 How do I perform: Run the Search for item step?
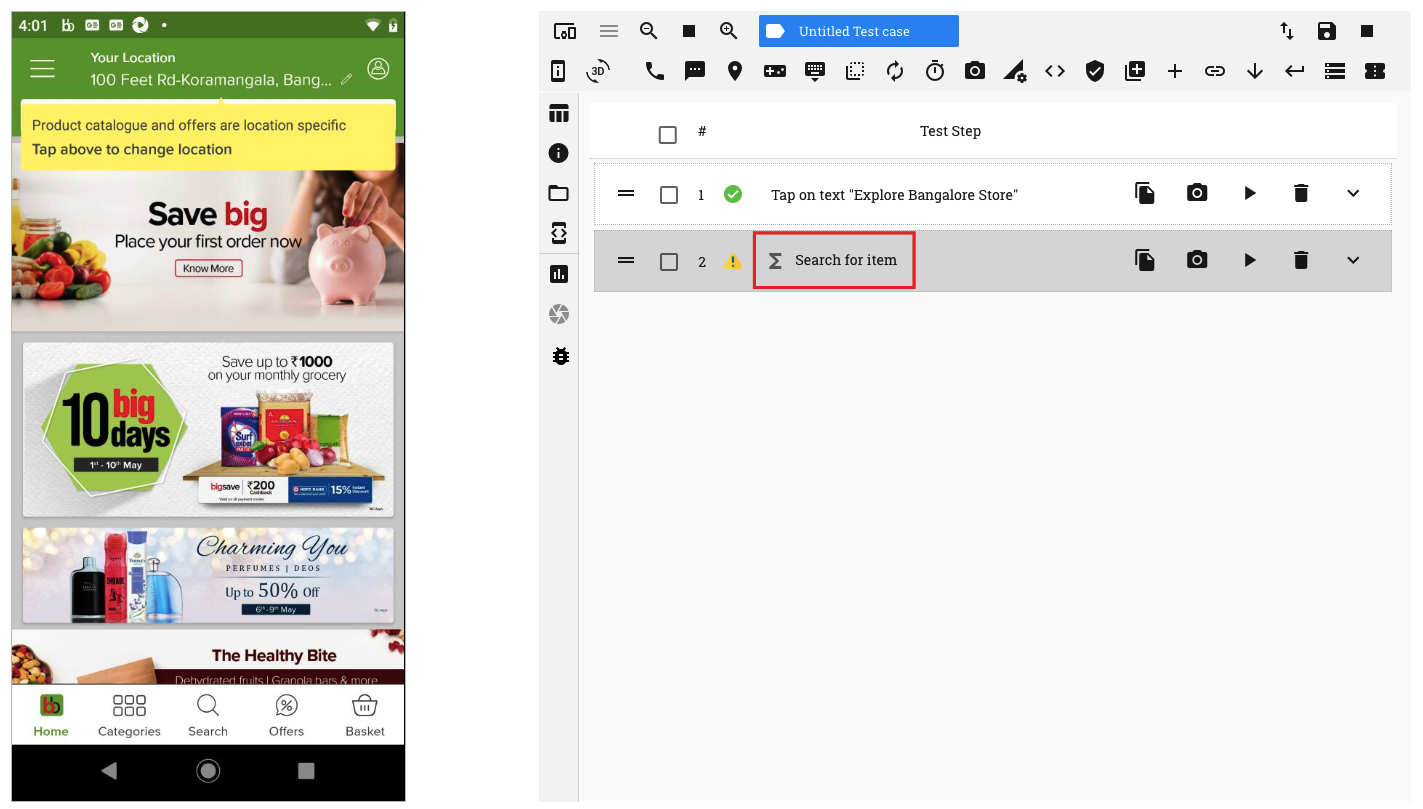point(1250,260)
